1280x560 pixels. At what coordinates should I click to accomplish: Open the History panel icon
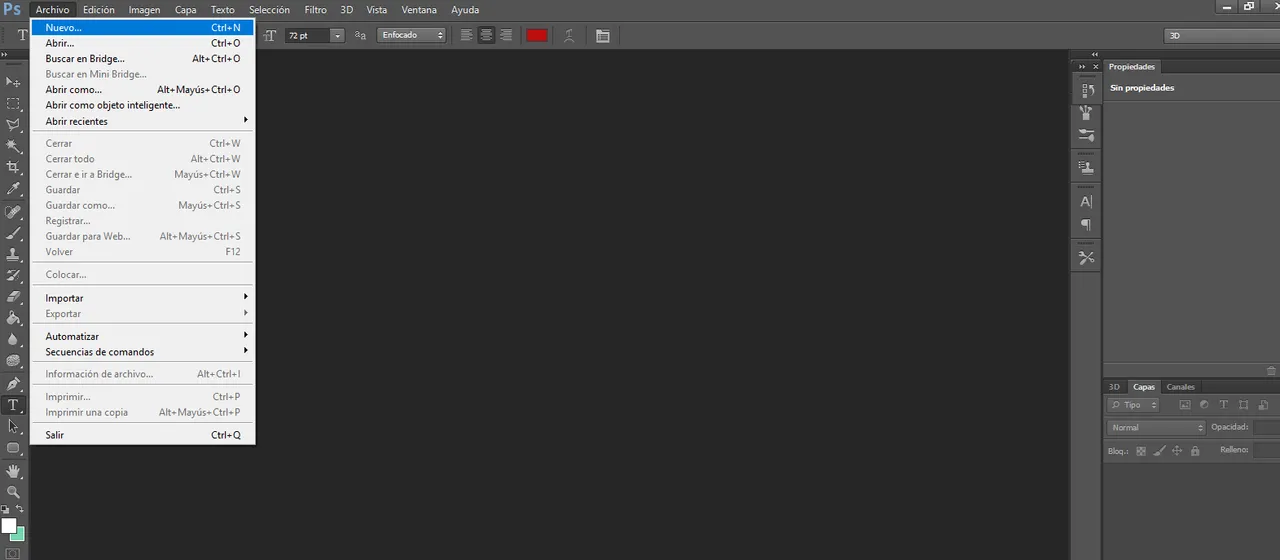(1086, 90)
